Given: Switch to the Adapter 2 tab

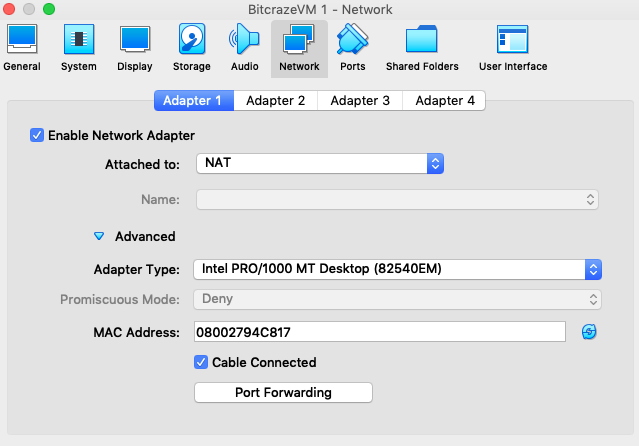Looking at the screenshot, I should point(275,100).
